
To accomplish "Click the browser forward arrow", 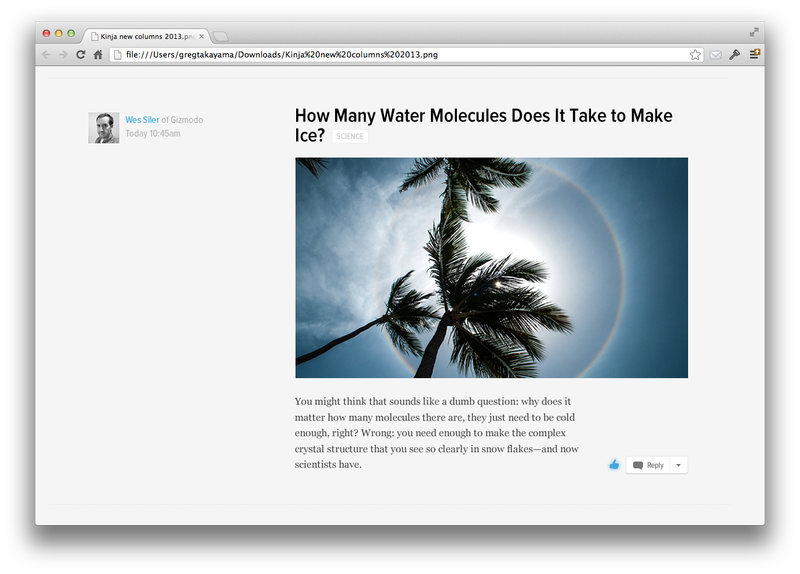I will (x=63, y=55).
